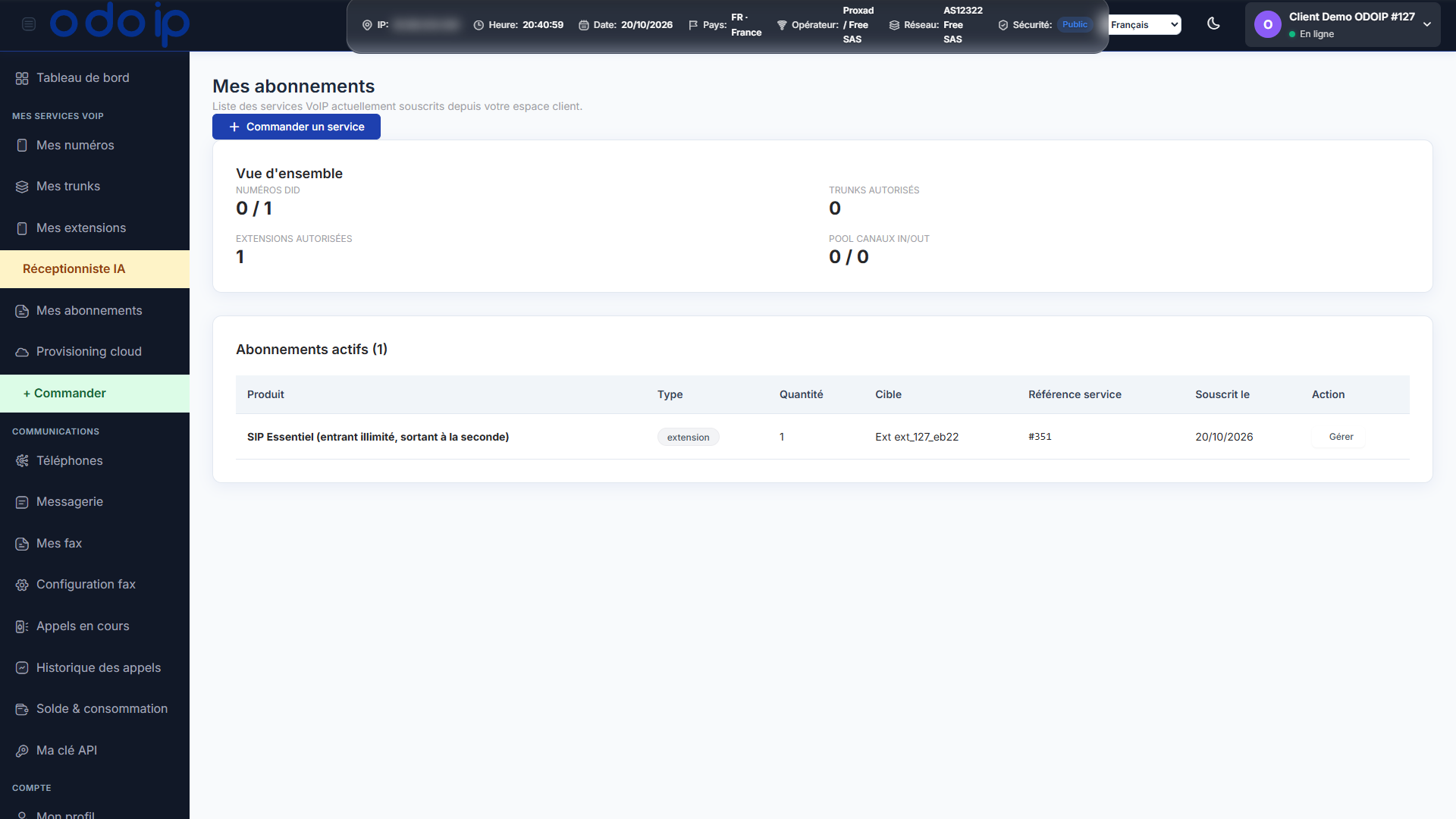This screenshot has height=819, width=1456.
Task: Open Réceptionniste IA menu item
Action: tap(95, 269)
